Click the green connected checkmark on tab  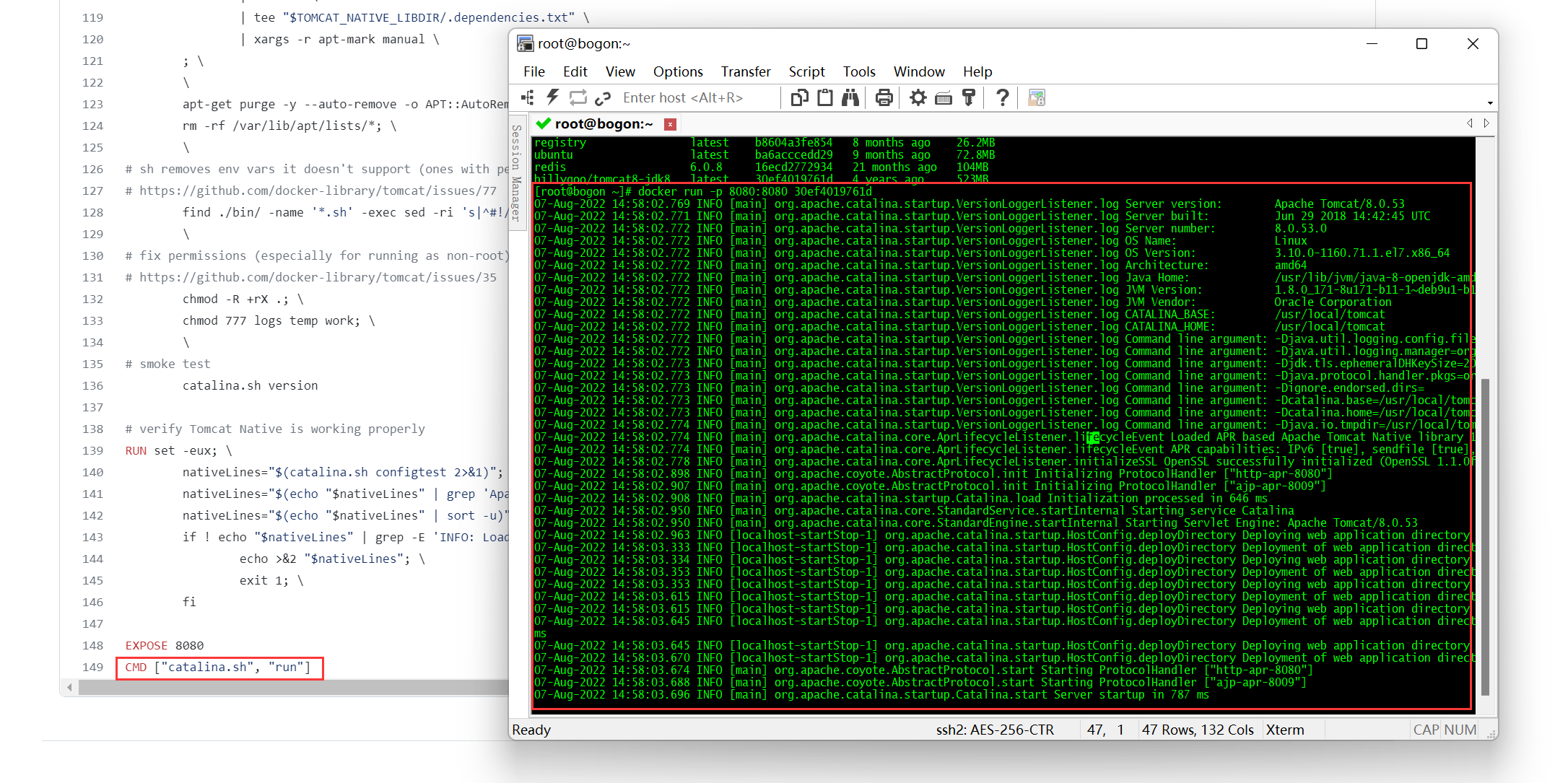coord(544,123)
